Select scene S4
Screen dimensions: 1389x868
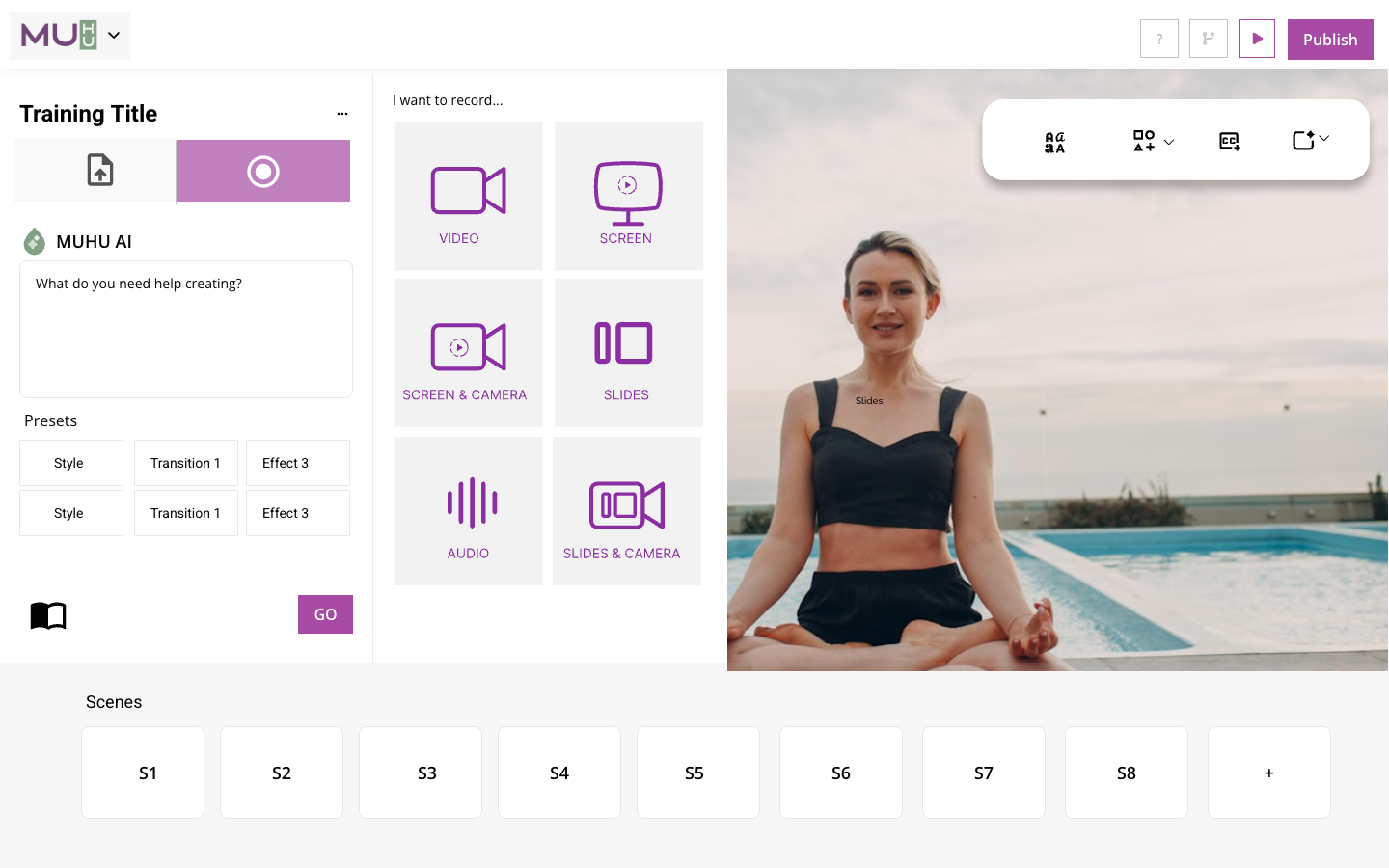(x=559, y=773)
